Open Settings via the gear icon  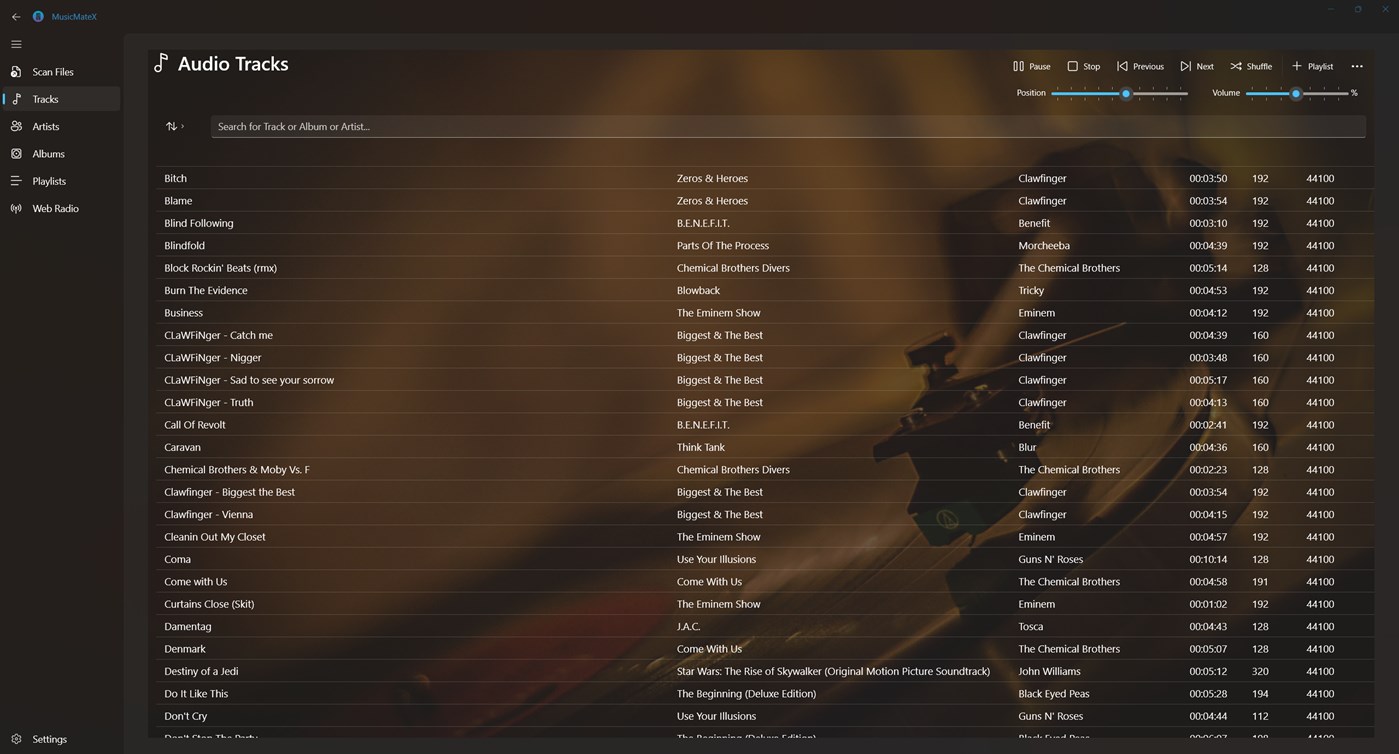[x=17, y=739]
